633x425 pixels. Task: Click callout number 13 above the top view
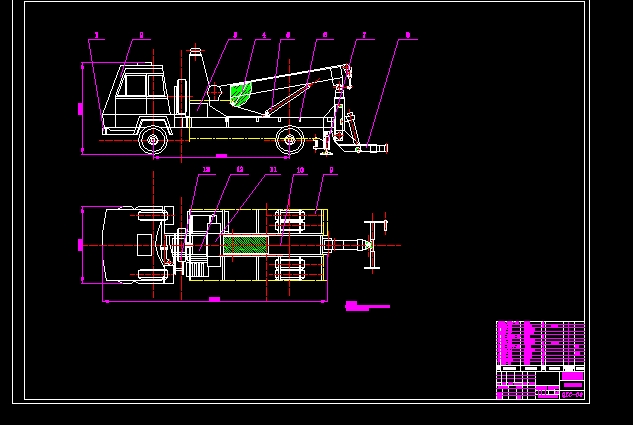pyautogui.click(x=206, y=170)
